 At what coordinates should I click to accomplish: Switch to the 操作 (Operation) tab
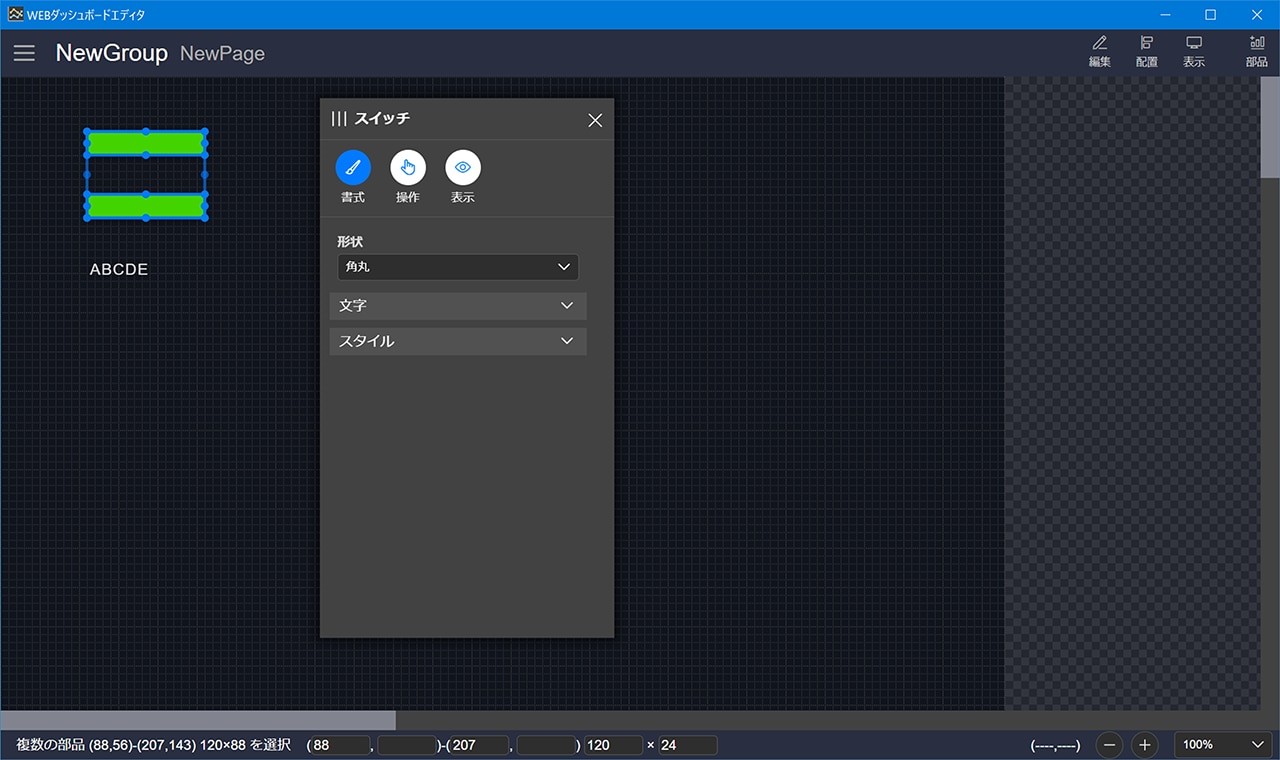tap(408, 168)
